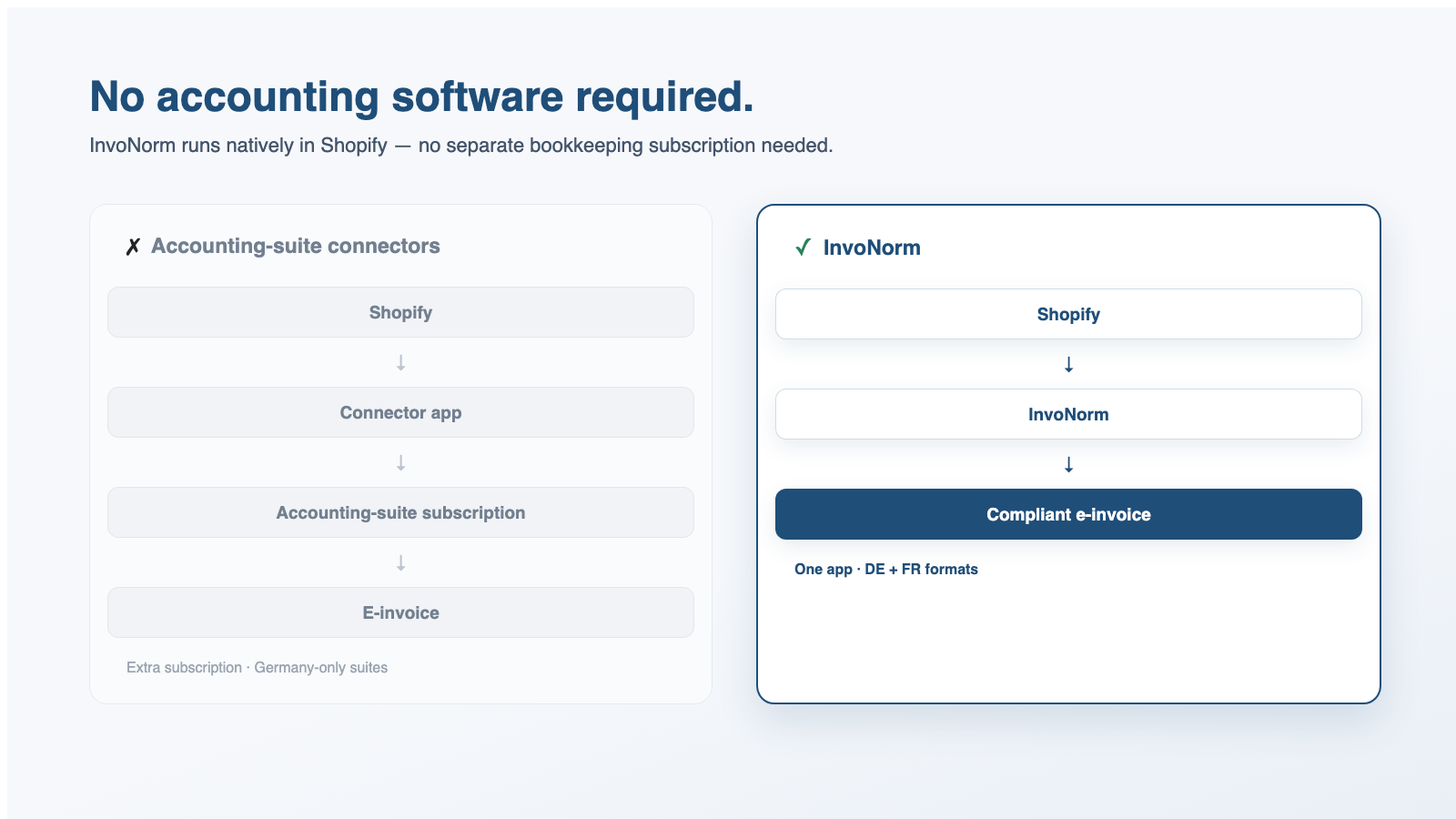The width and height of the screenshot is (1456, 819).
Task: Select the Compliant e-invoice button
Action: 1068,514
